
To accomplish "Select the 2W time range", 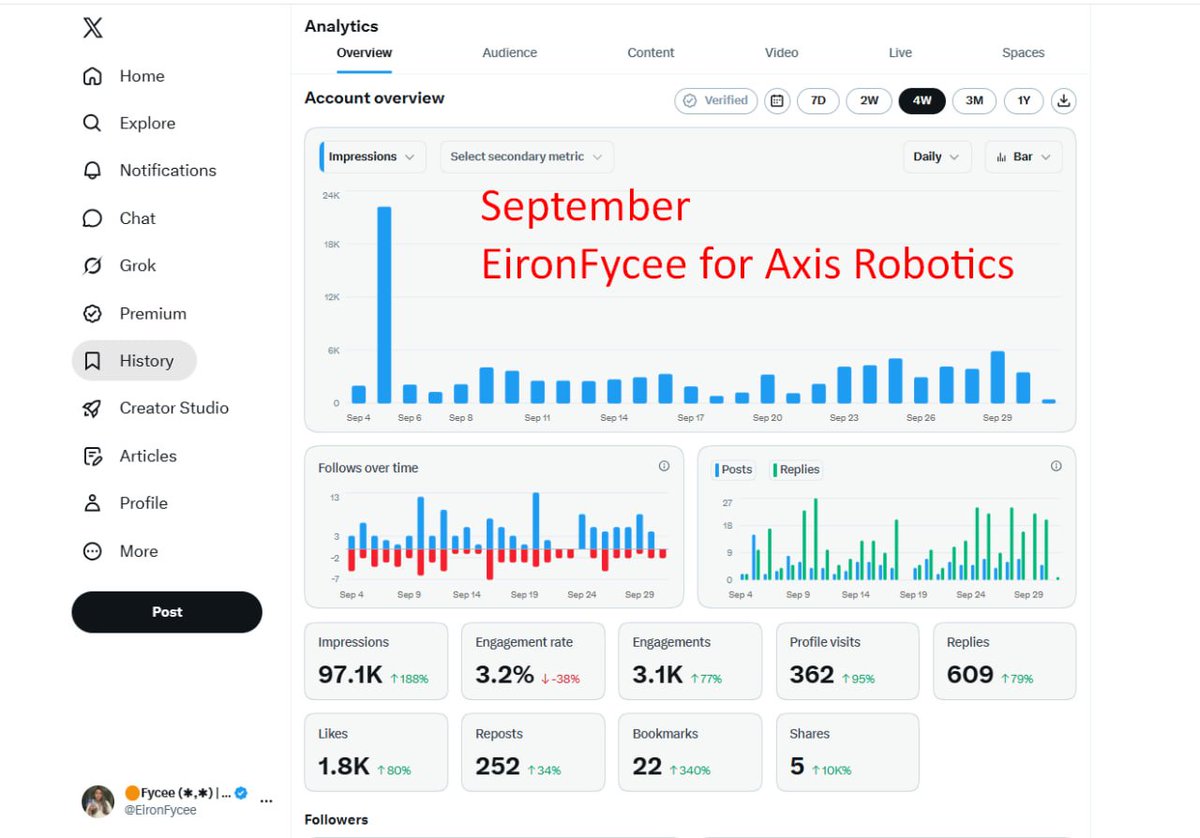I will point(869,101).
